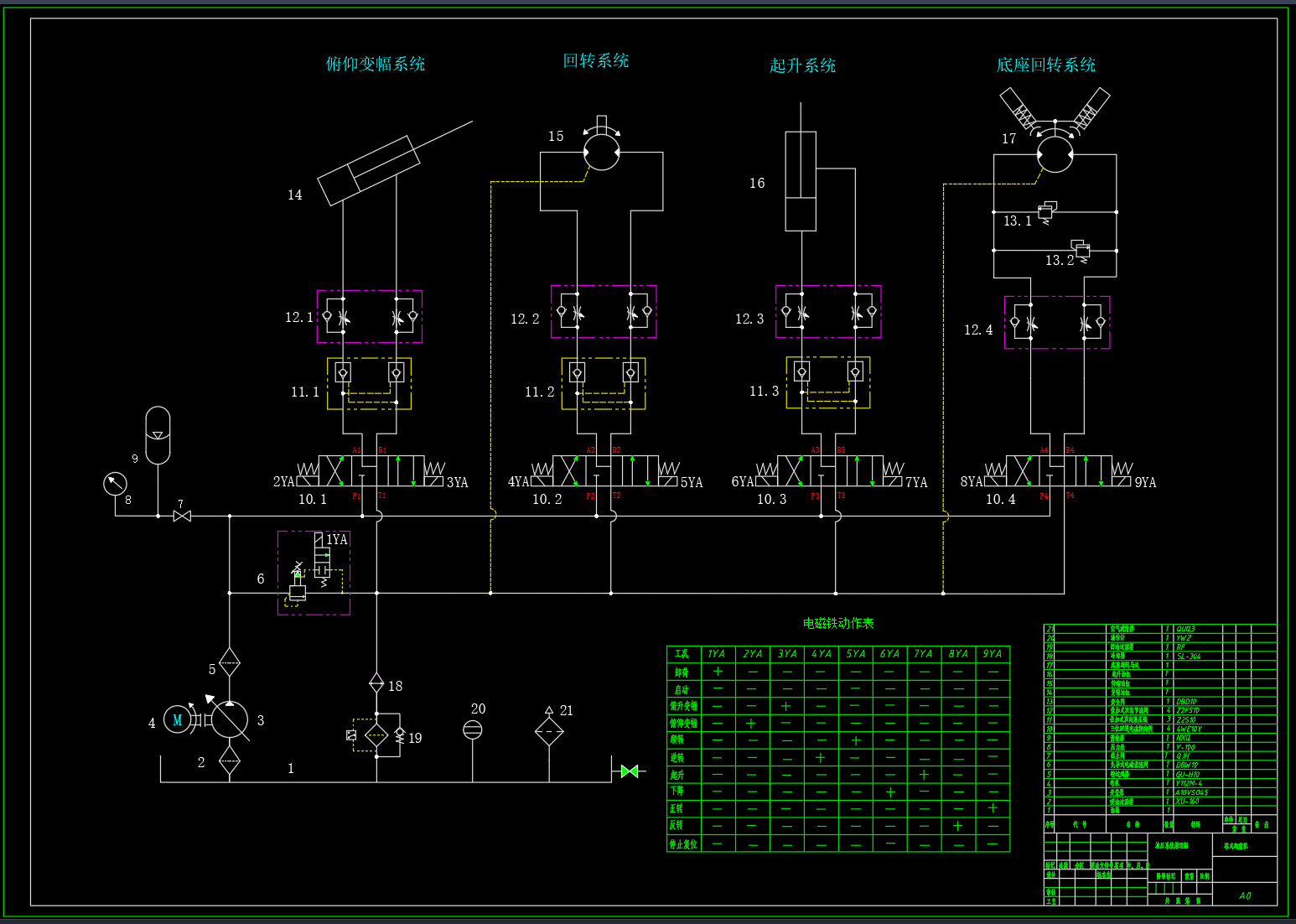Click the 逆转 row label in action table
Image resolution: width=1296 pixels, height=924 pixels.
coord(677,757)
